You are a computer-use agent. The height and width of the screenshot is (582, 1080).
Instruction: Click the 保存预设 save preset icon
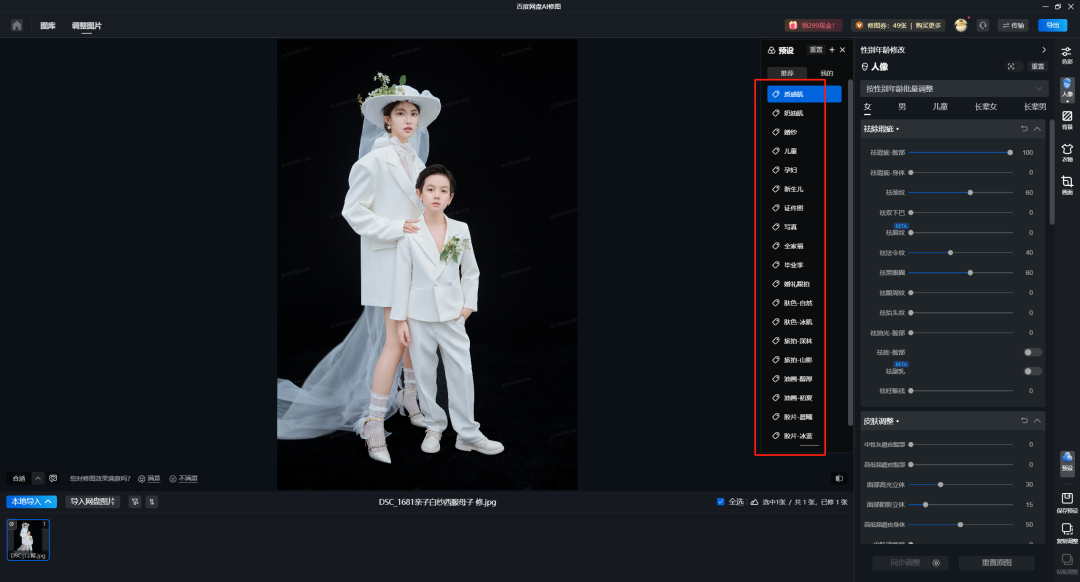pyautogui.click(x=1067, y=502)
